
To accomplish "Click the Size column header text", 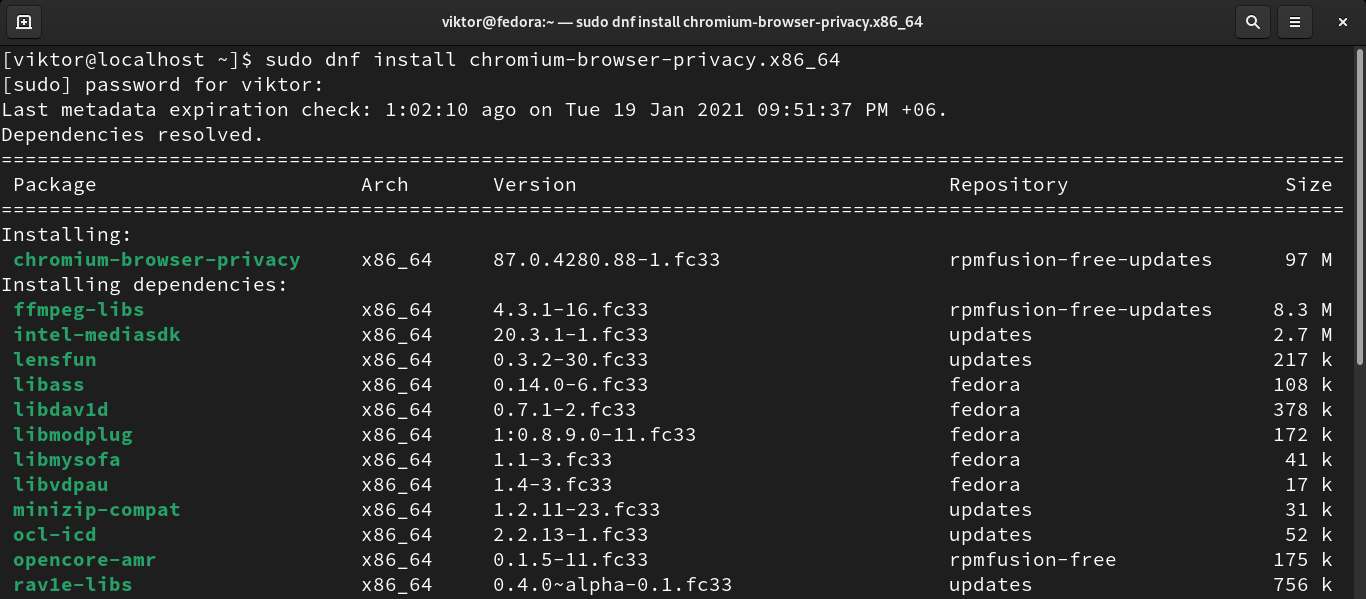I will pyautogui.click(x=1308, y=185).
